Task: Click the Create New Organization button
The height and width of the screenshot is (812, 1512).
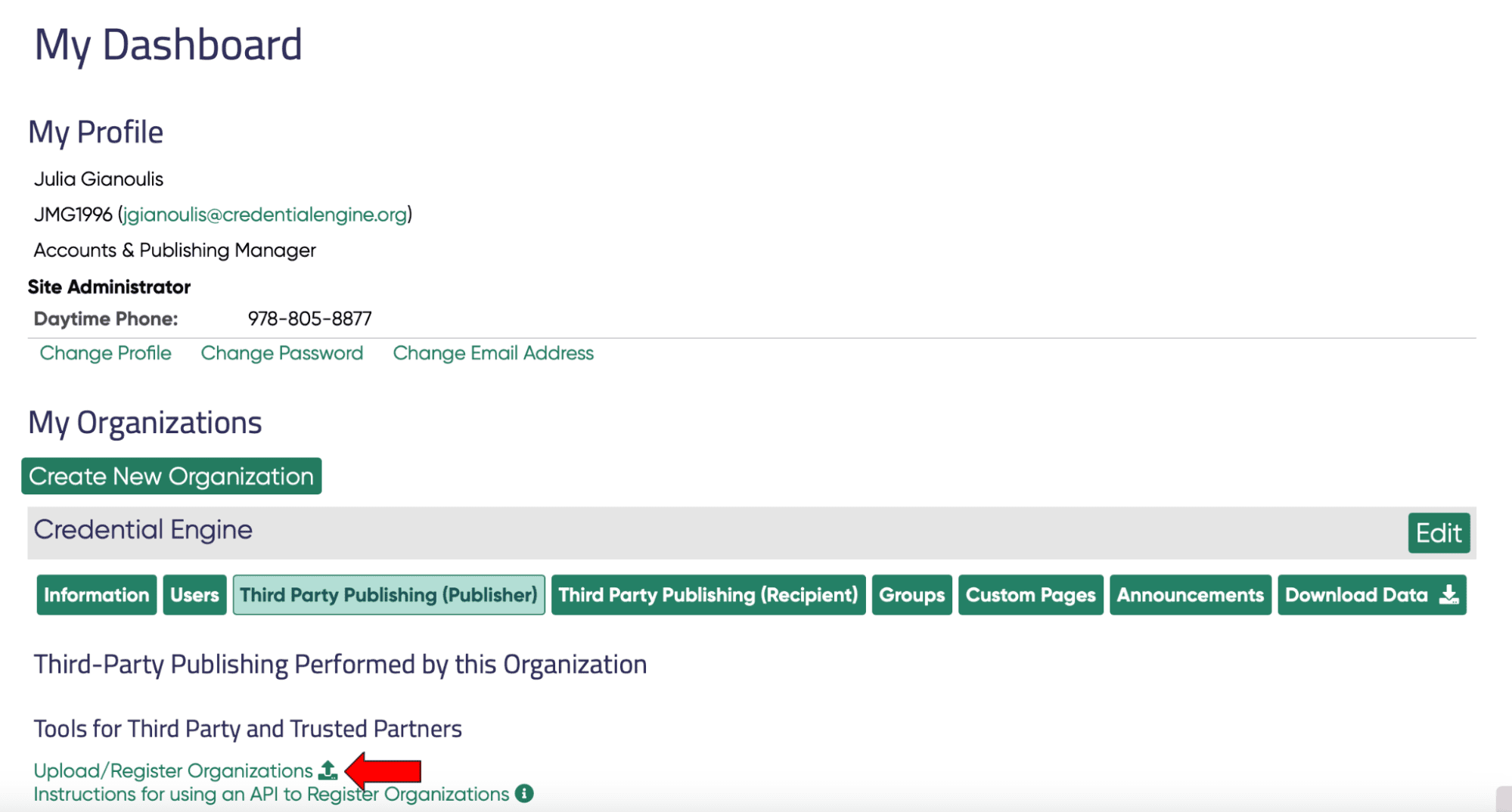Action: coord(171,476)
